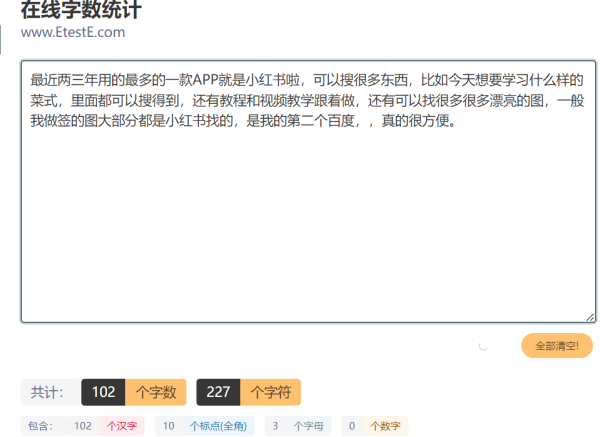Select the 227 个字符 total count

[x=248, y=392]
